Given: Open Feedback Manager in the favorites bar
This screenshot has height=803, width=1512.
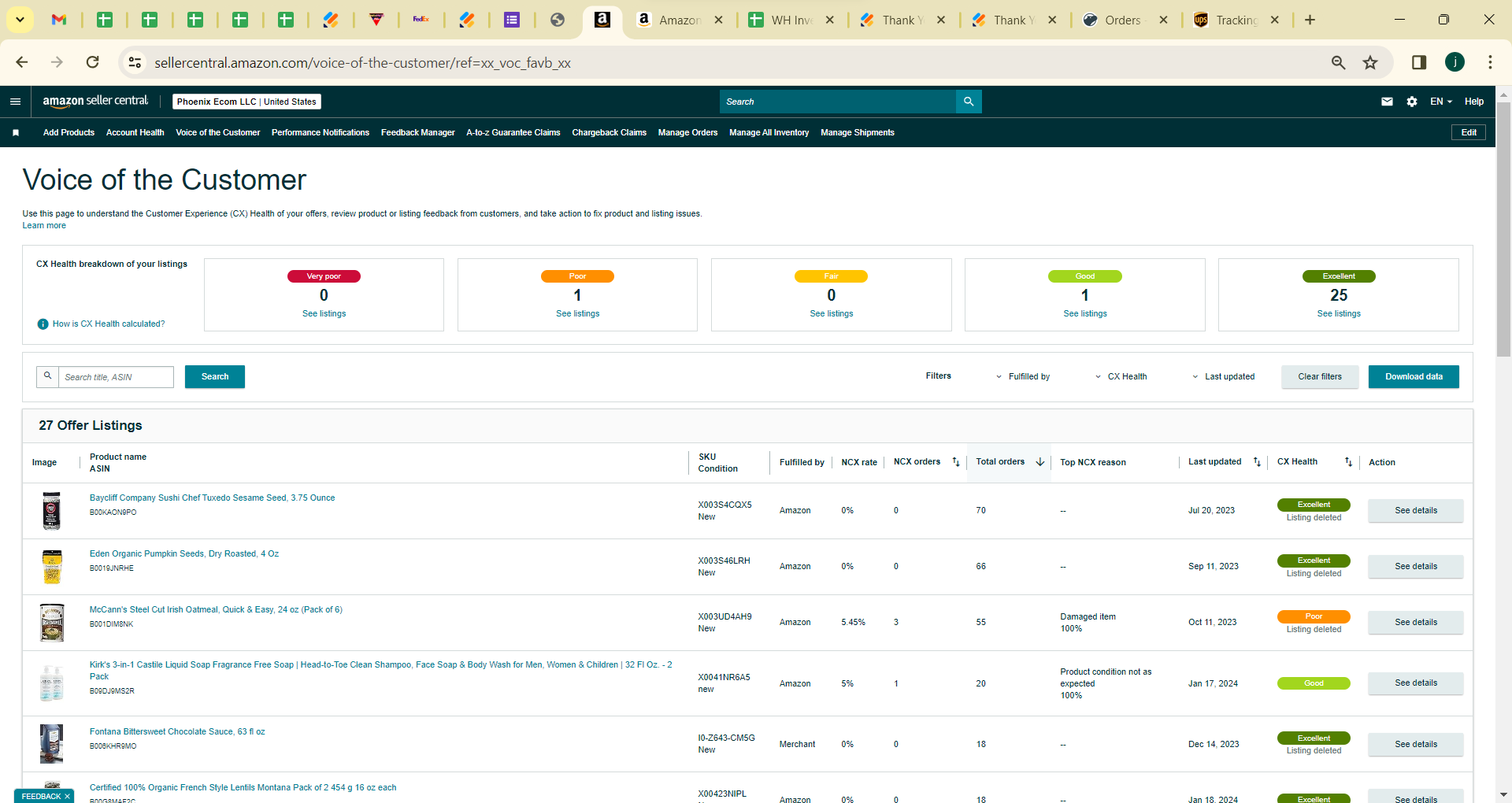Looking at the screenshot, I should point(418,132).
